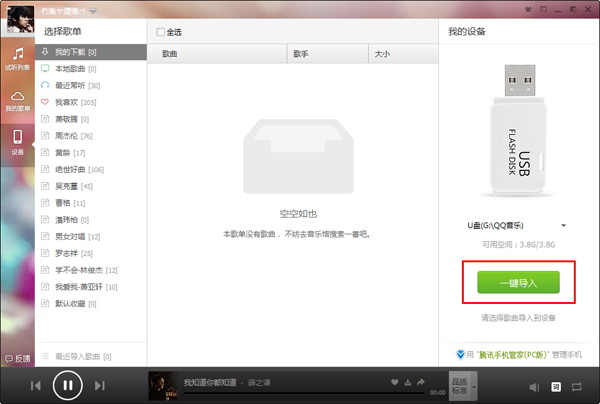Open artist 薛之谦 link

tap(259, 382)
